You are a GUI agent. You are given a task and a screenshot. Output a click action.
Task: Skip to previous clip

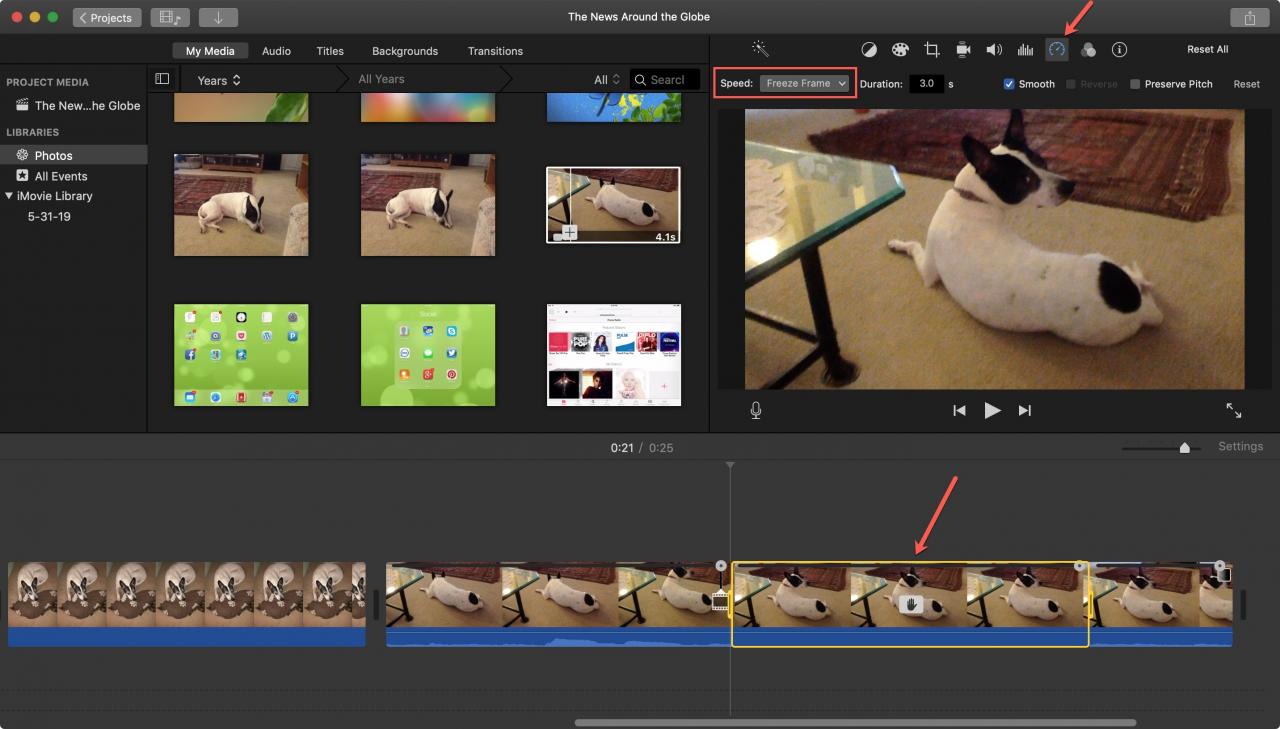[959, 410]
